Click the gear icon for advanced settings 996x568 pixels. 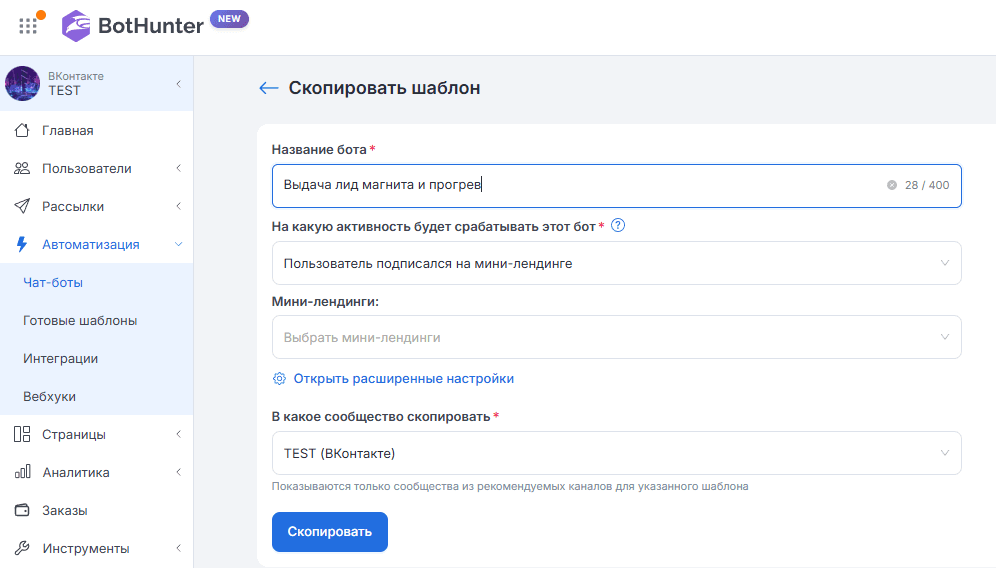279,379
